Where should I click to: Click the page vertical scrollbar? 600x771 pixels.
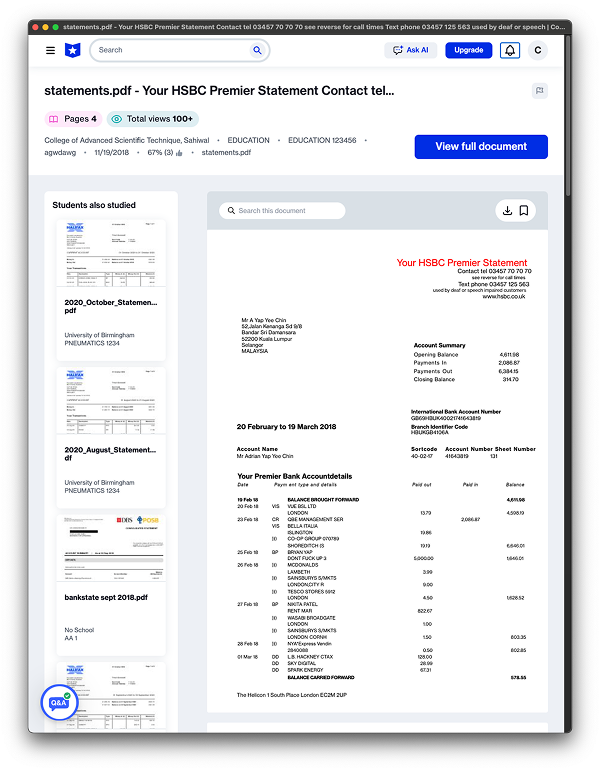tap(568, 118)
